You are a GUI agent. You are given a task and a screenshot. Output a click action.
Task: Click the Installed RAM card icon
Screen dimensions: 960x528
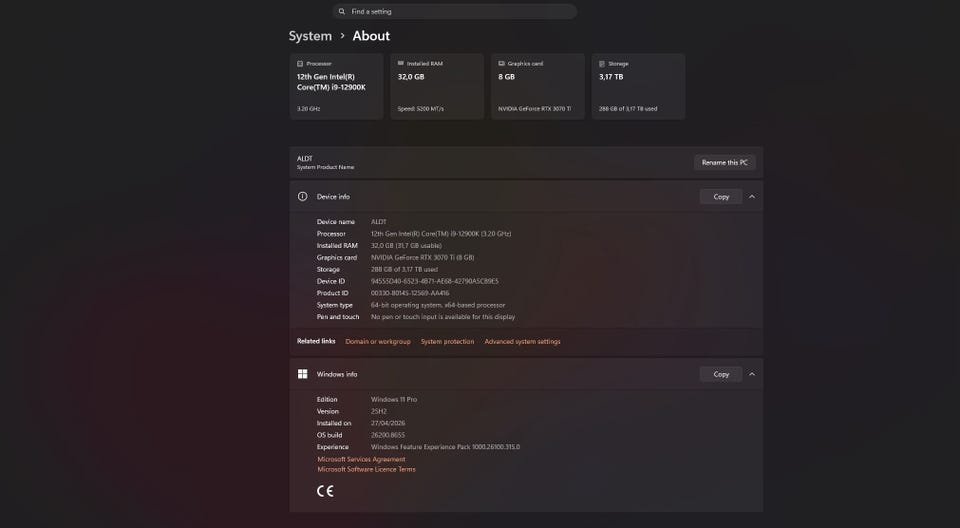(401, 63)
